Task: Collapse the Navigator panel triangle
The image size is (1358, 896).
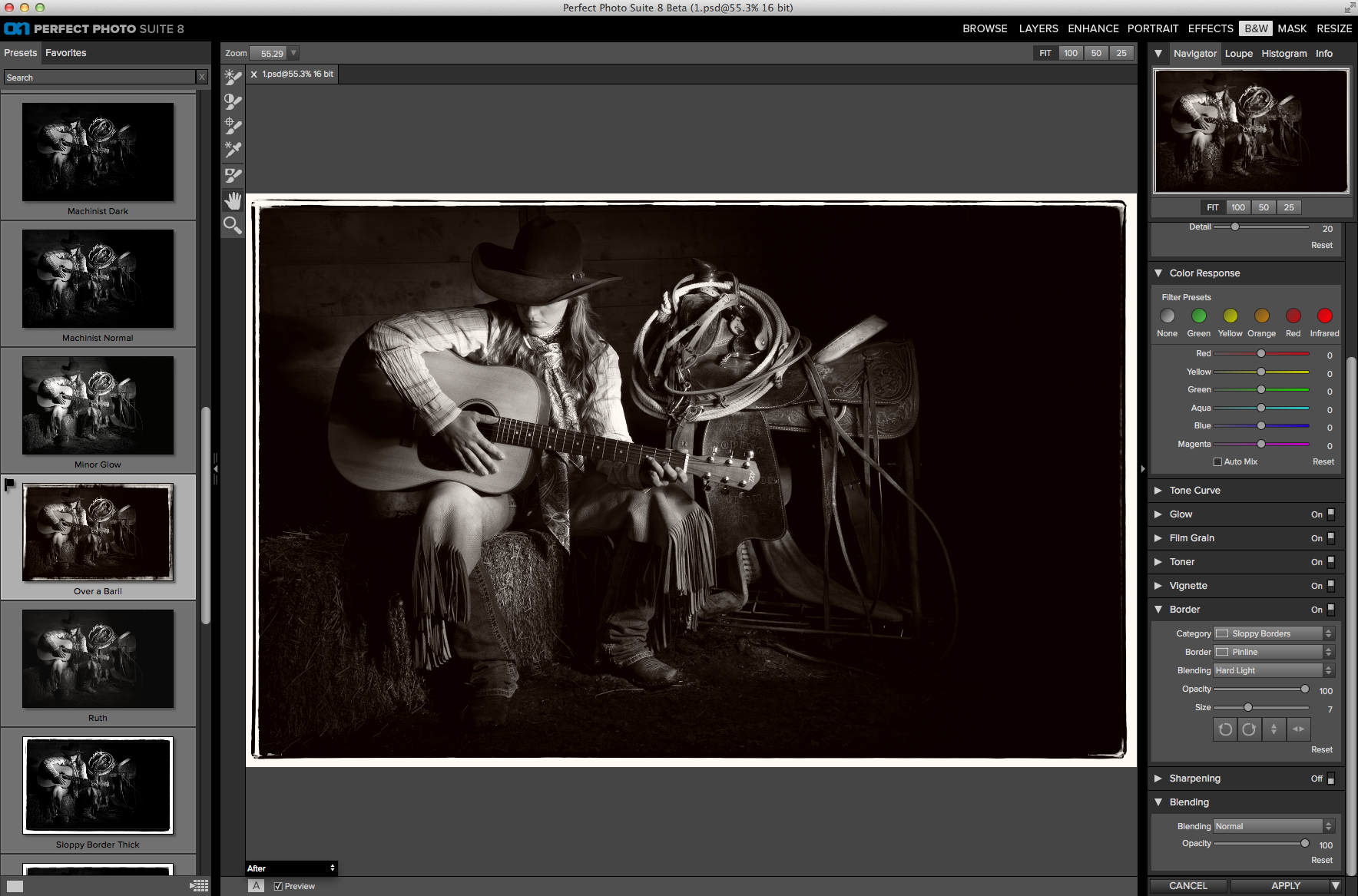Action: 1158,54
